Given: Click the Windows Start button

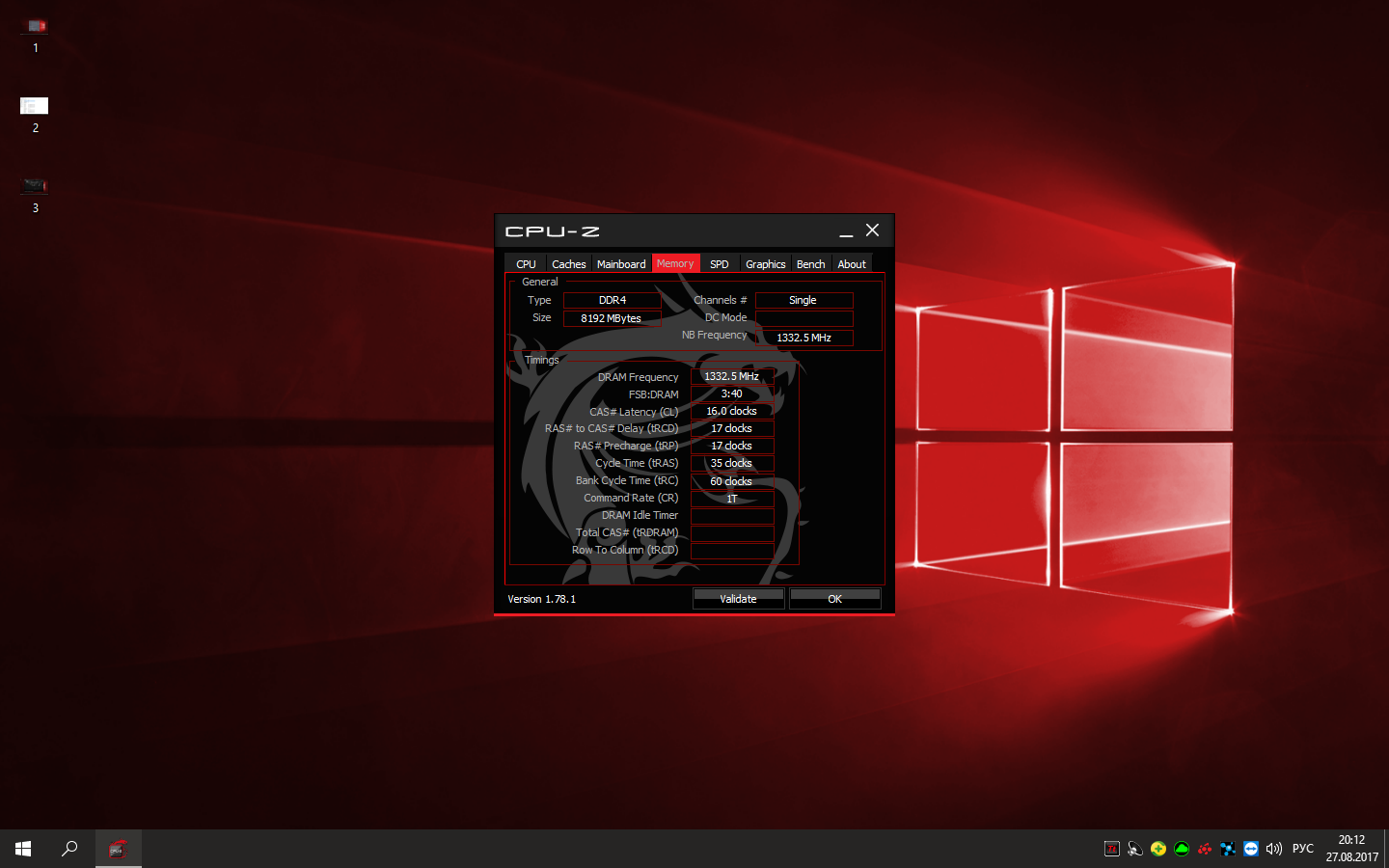Looking at the screenshot, I should [23, 849].
